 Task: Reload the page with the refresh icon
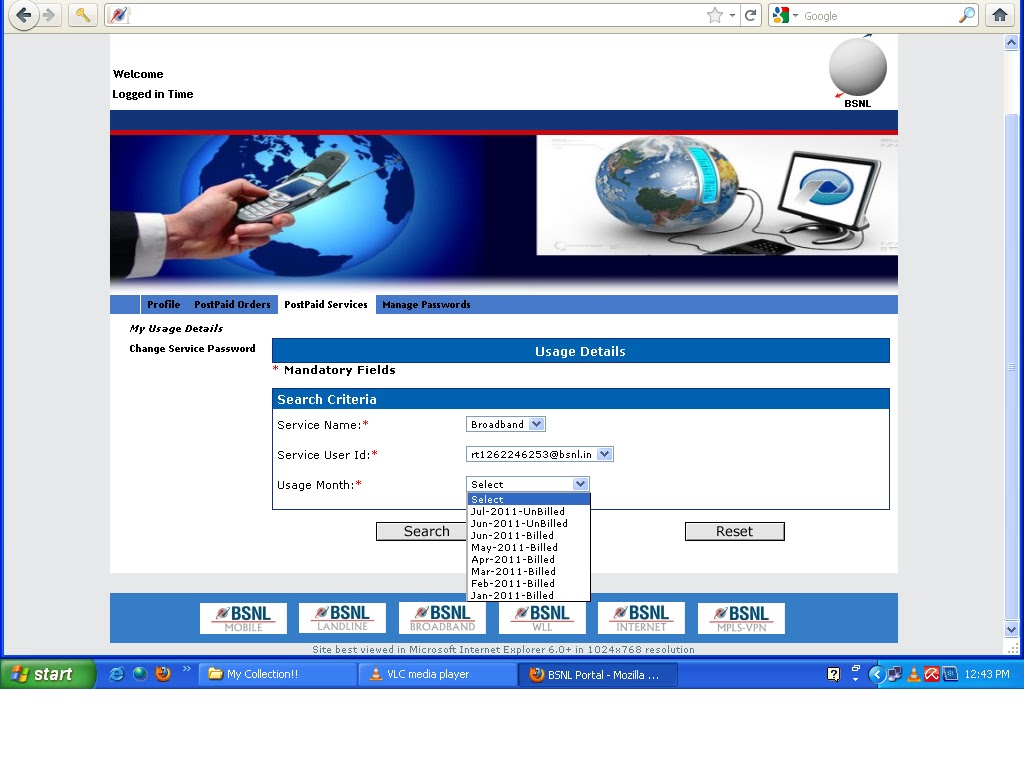pos(750,15)
